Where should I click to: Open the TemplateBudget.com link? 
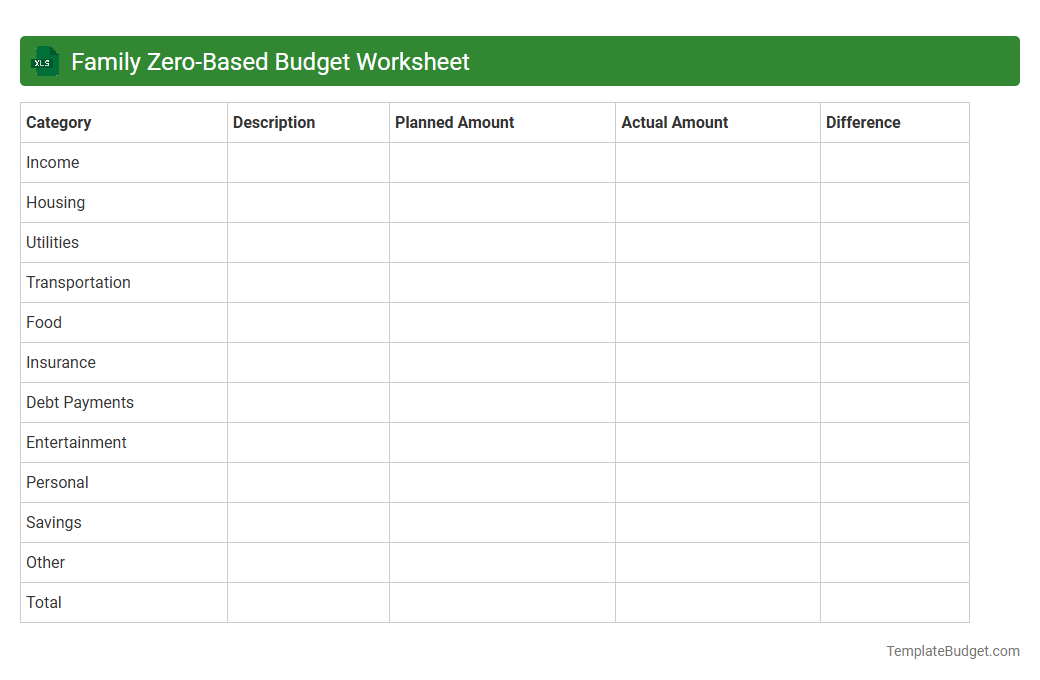click(x=952, y=651)
